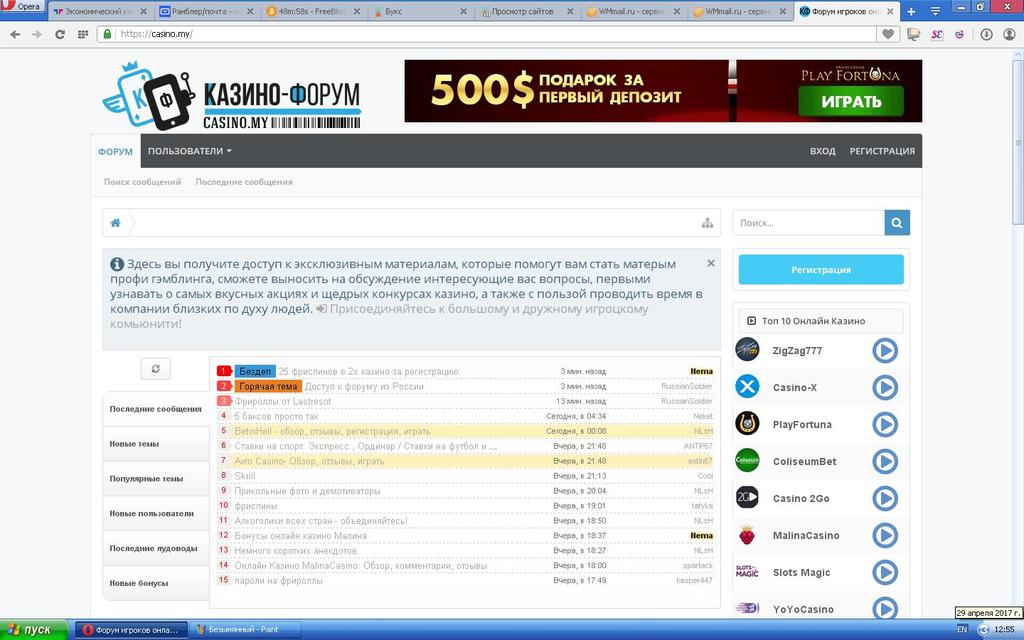Open Поиск сообщений link
1024x640 pixels.
pyautogui.click(x=142, y=182)
